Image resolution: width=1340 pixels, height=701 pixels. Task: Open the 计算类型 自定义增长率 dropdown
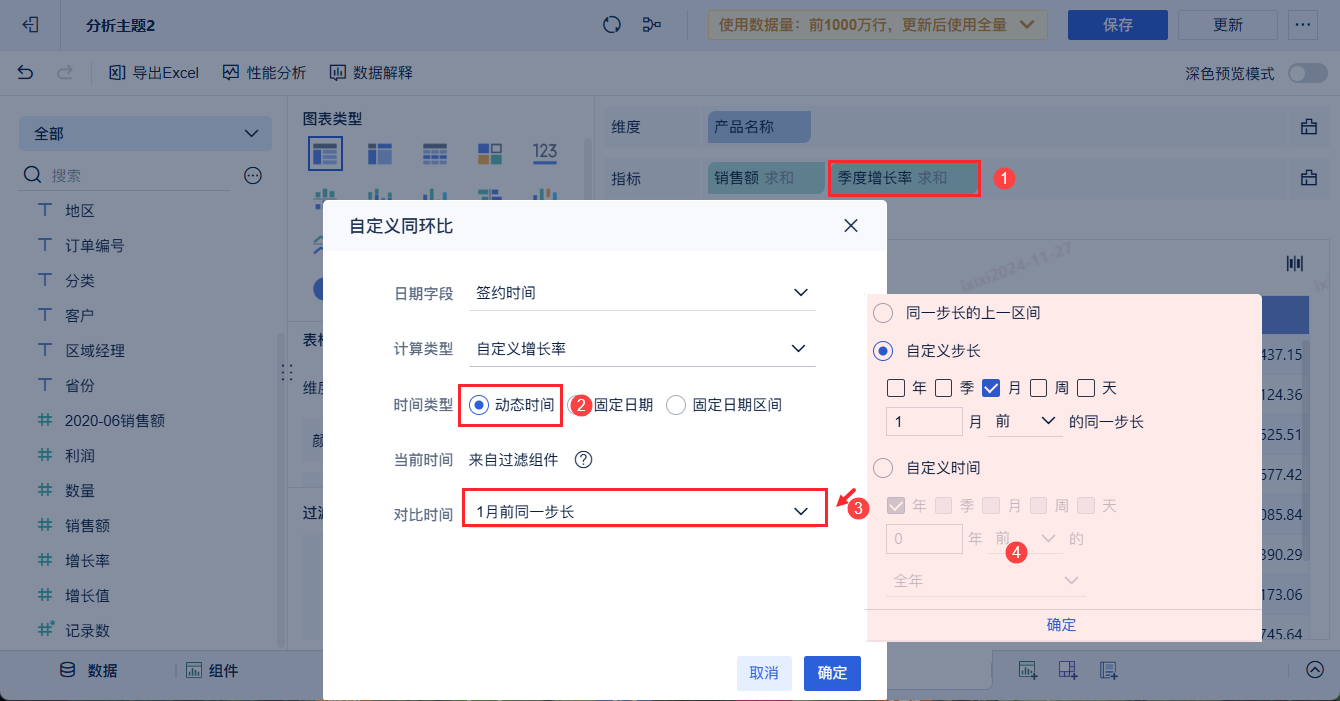[x=642, y=349]
